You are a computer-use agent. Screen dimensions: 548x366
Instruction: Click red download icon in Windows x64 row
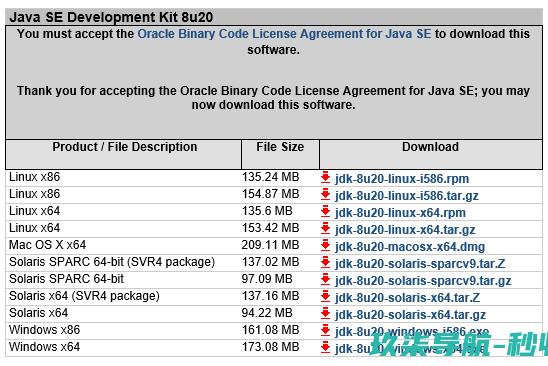[325, 347]
